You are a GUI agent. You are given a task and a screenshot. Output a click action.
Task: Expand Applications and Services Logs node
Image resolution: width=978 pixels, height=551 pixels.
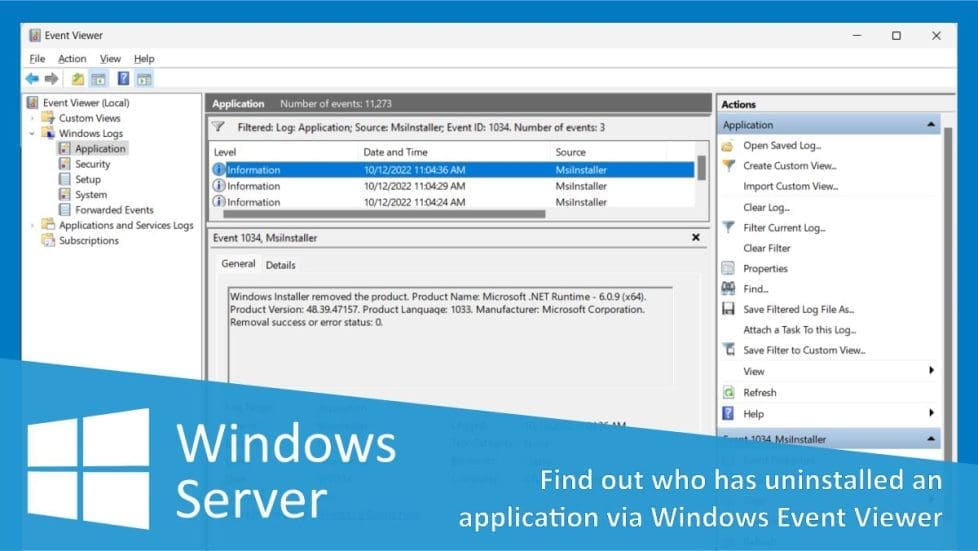coord(32,226)
